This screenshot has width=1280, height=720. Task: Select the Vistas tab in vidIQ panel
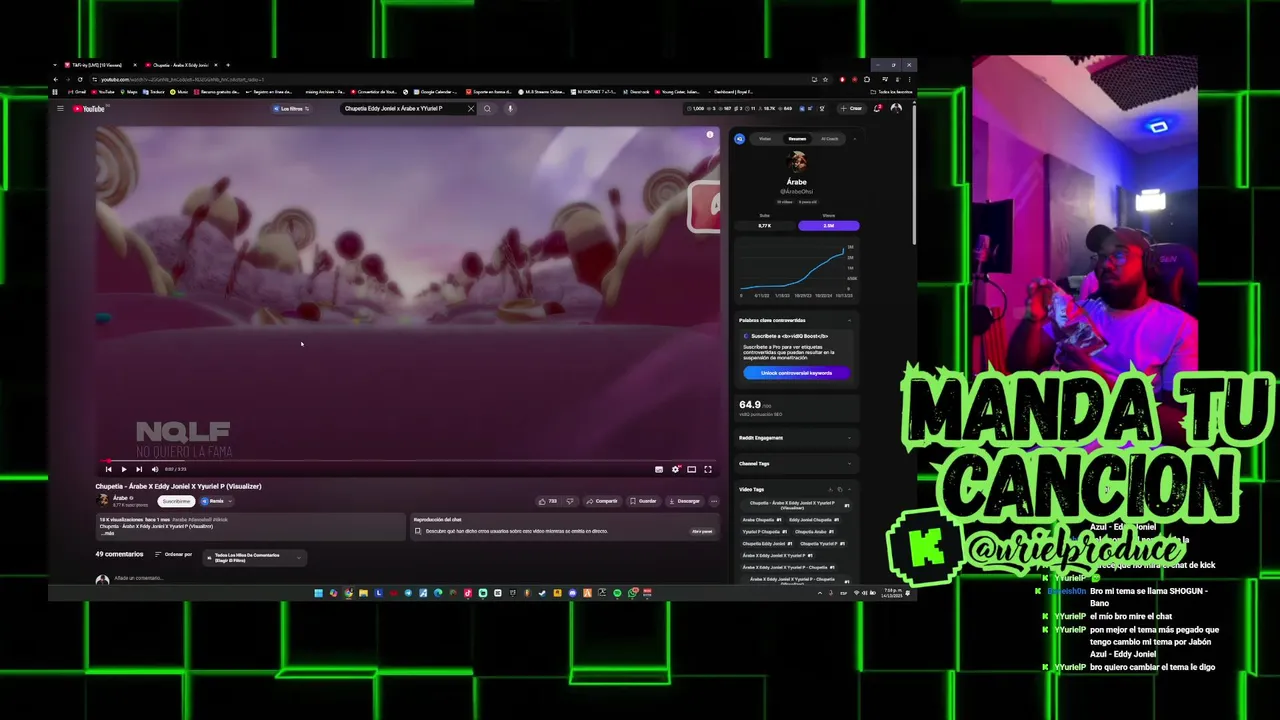pos(765,139)
